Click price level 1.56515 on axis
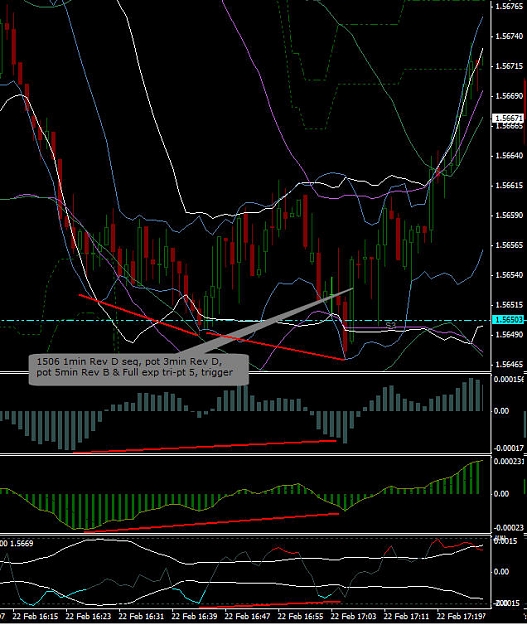 [509, 305]
